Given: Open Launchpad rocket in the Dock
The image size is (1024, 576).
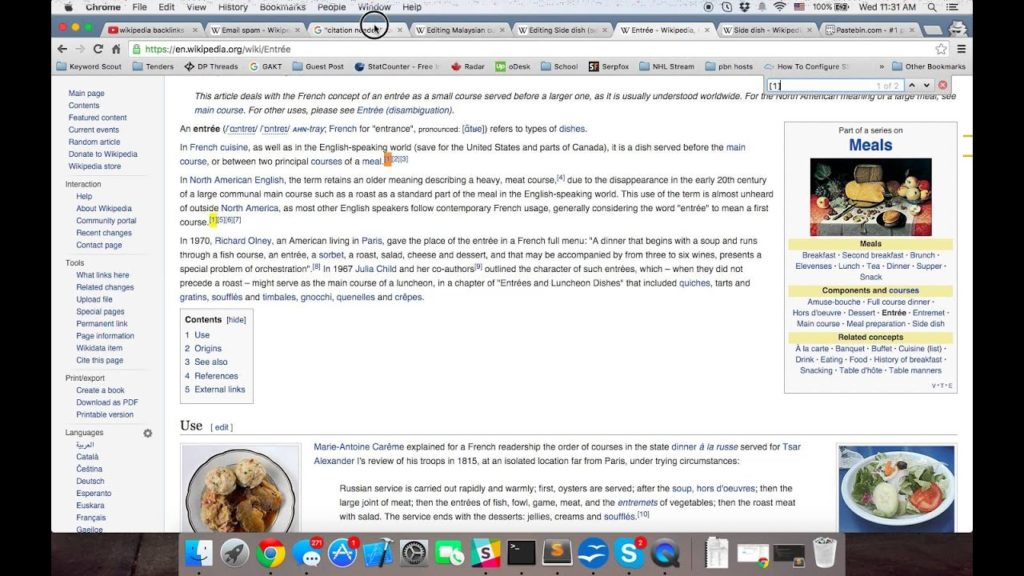Looking at the screenshot, I should click(x=234, y=553).
